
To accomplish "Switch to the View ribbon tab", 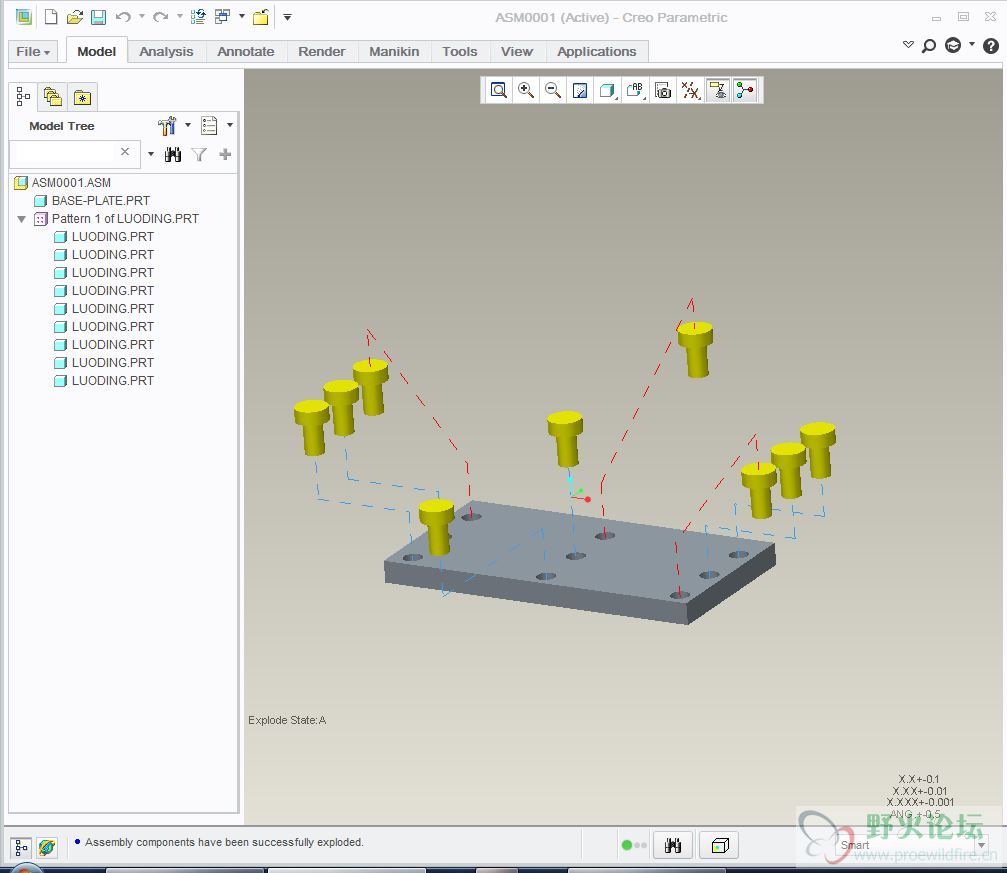I will pyautogui.click(x=517, y=51).
